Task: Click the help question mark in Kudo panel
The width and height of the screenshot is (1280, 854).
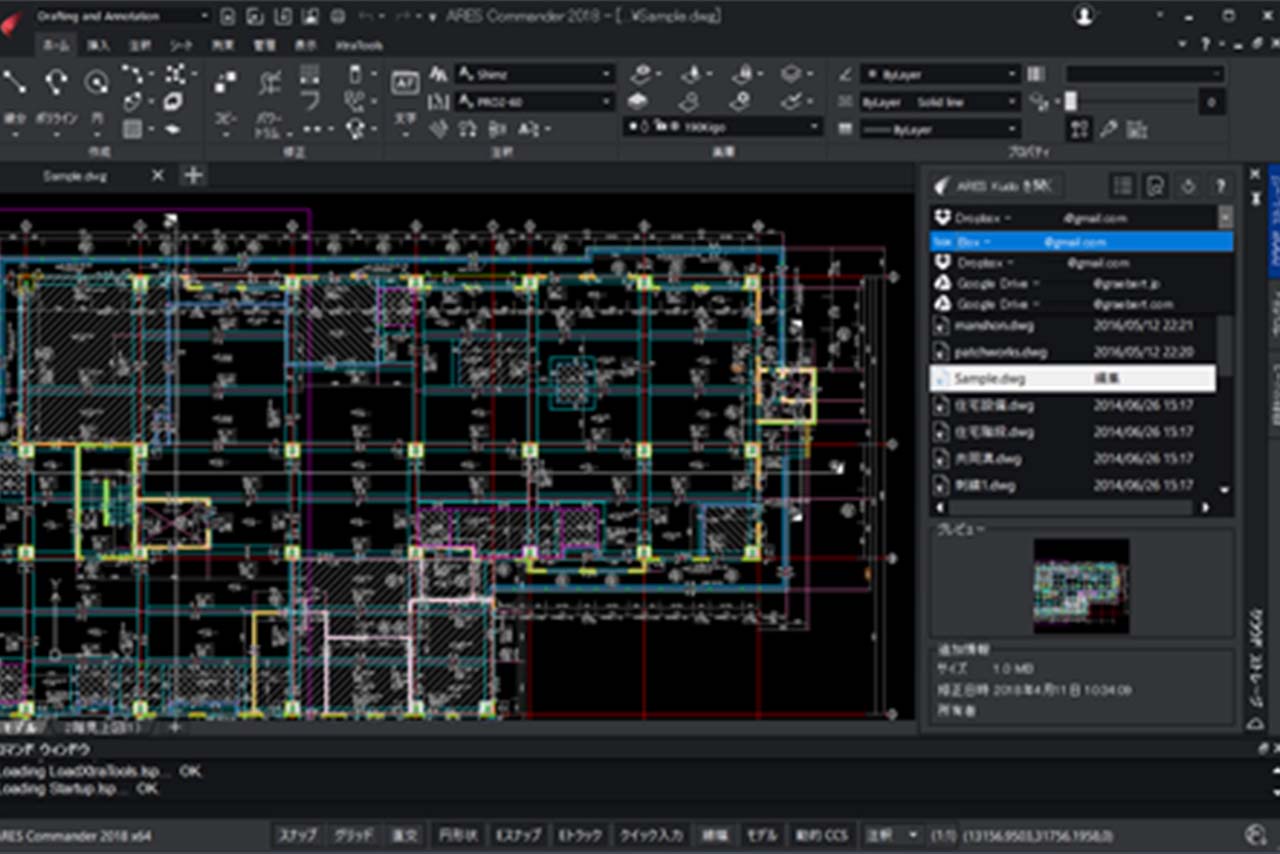Action: [x=1220, y=186]
